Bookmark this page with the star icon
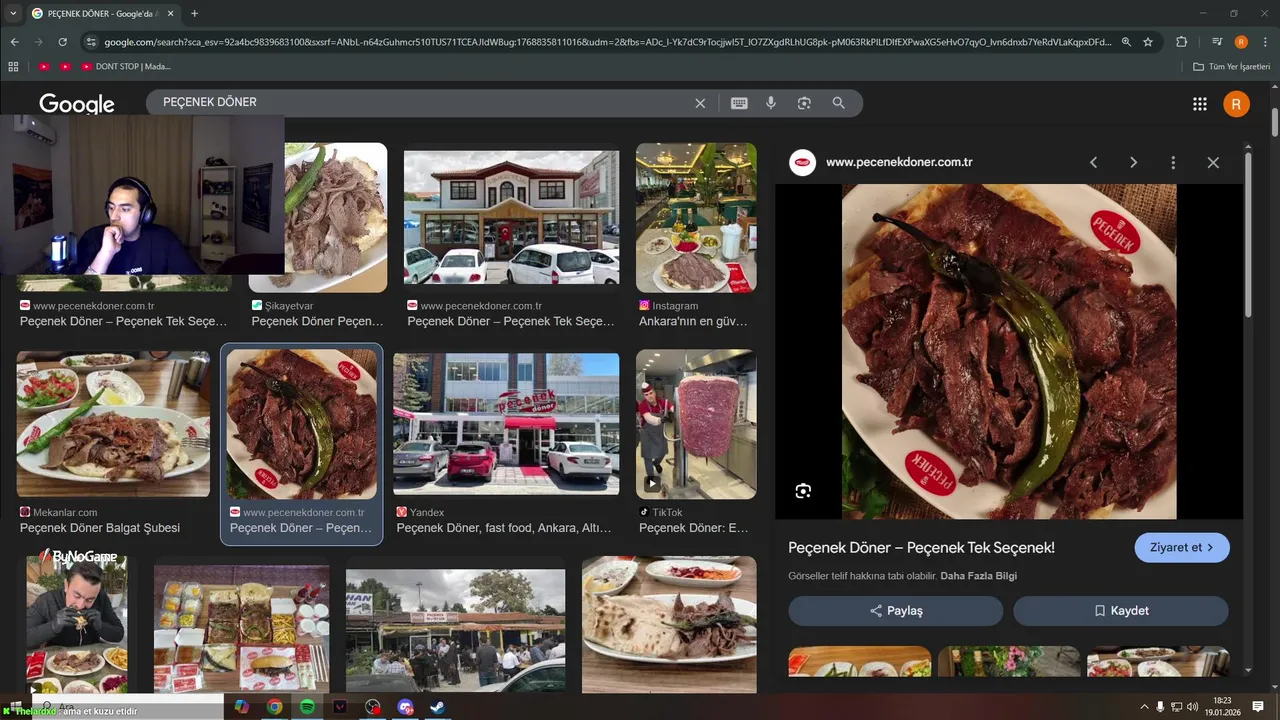This screenshot has width=1280, height=720. point(1148,42)
